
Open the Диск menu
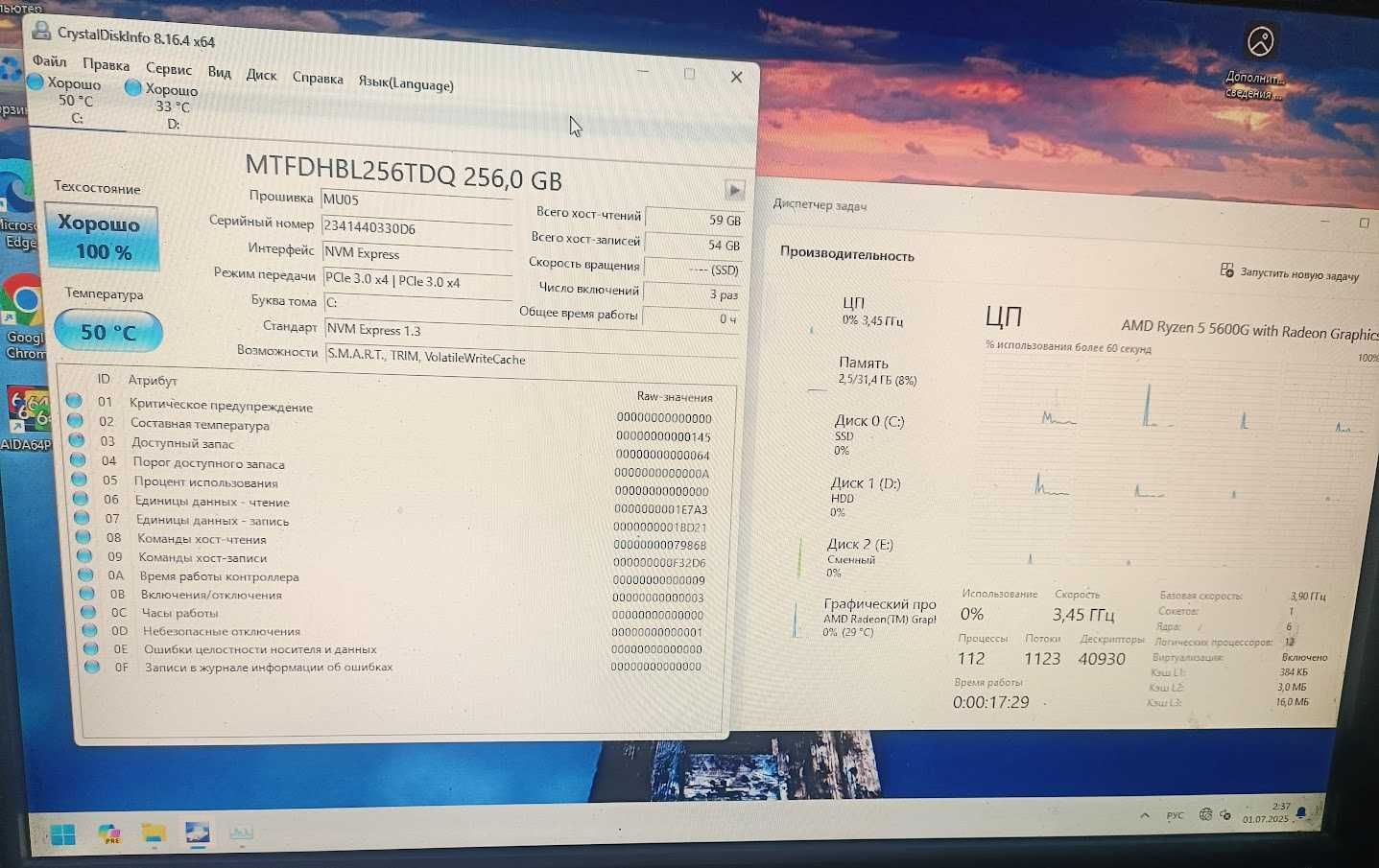coord(261,75)
